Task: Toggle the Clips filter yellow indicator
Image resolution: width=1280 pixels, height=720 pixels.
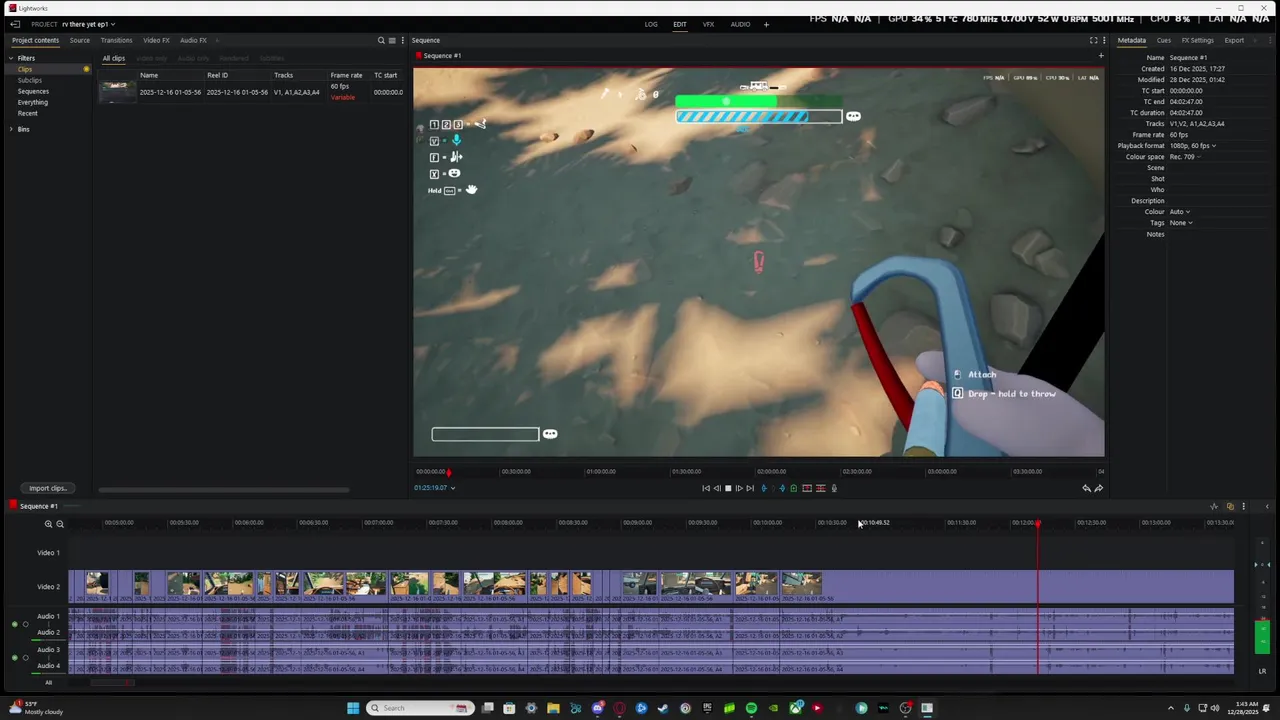Action: (87, 69)
